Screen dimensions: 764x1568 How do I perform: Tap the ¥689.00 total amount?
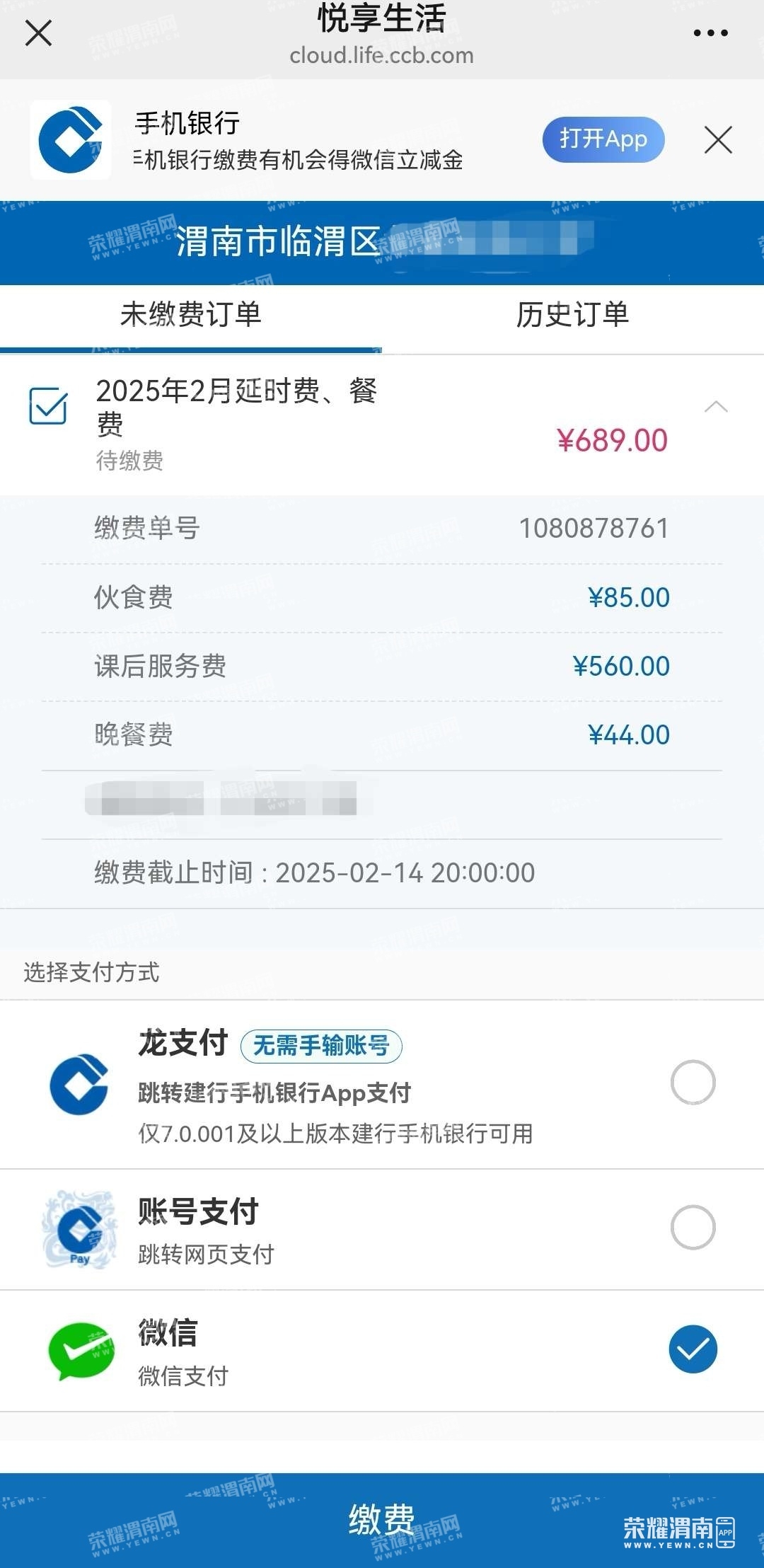tap(612, 440)
